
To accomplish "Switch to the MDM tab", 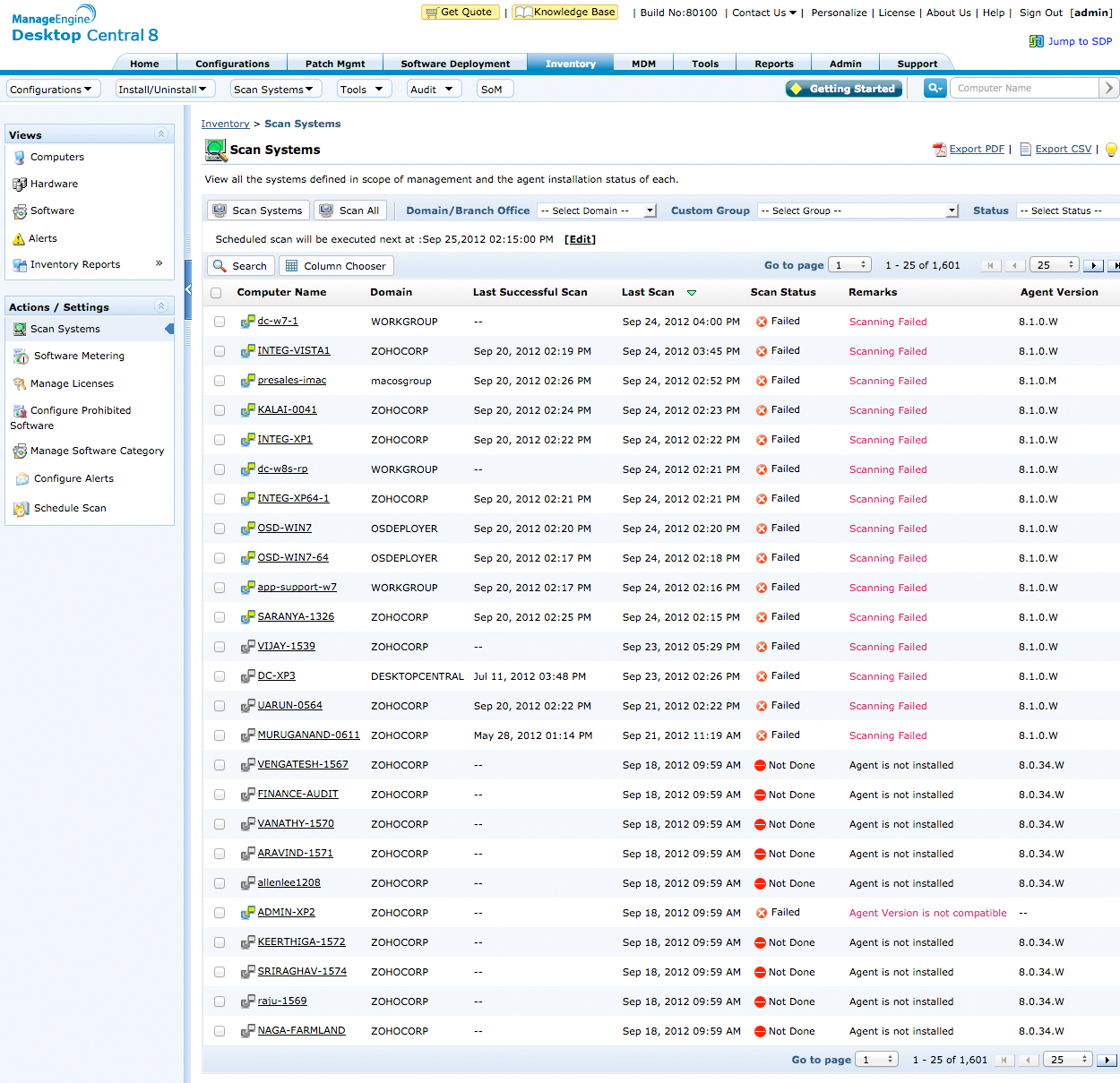I will pos(643,64).
